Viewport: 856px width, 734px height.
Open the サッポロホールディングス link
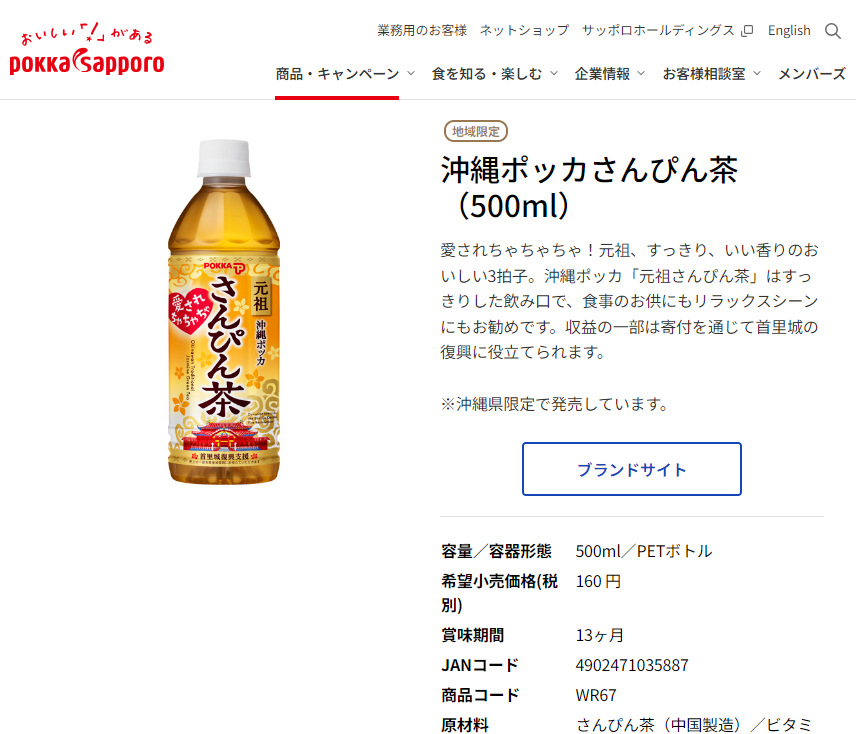click(x=658, y=31)
